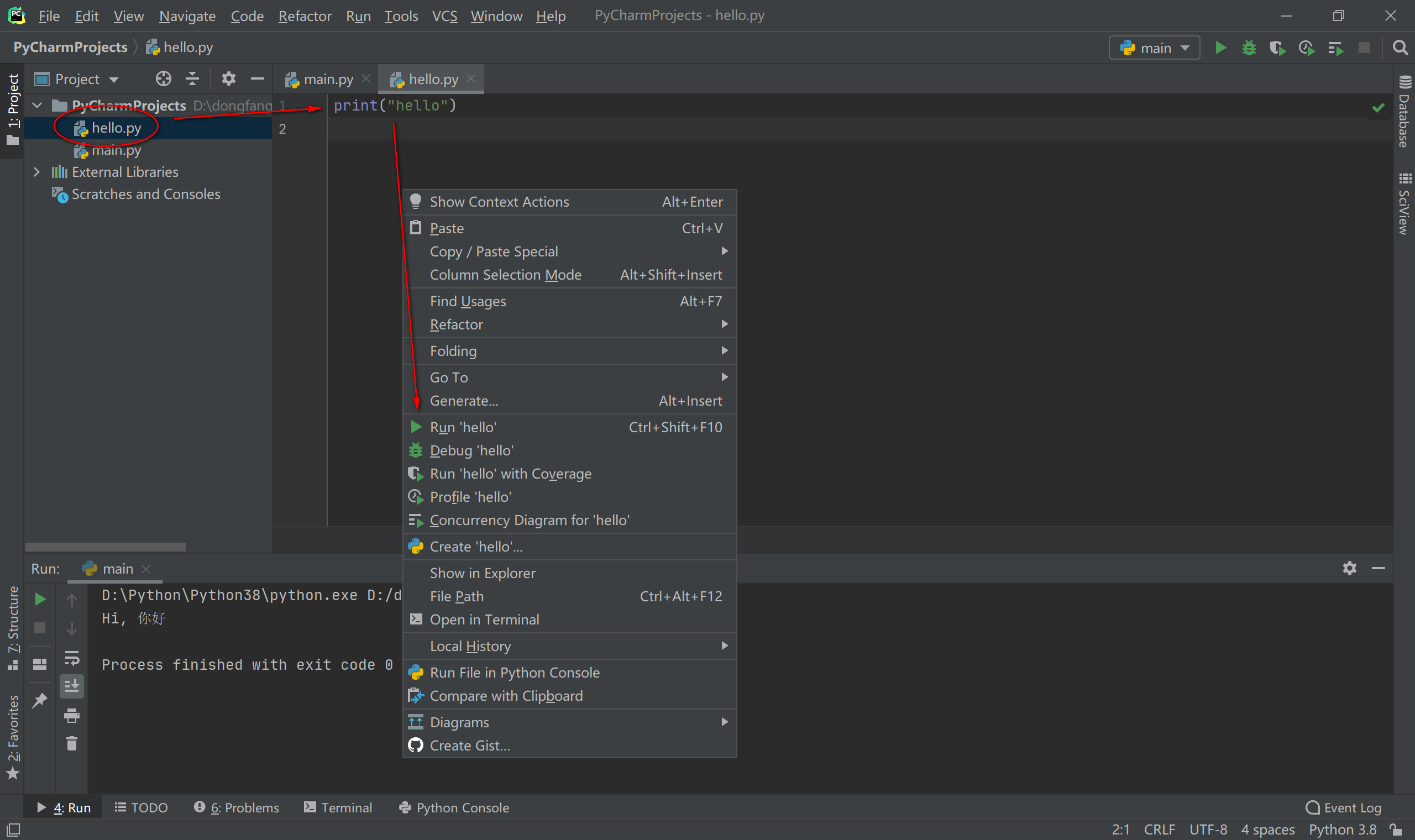Open the Event Log button
Image resolution: width=1415 pixels, height=840 pixels.
coord(1343,808)
